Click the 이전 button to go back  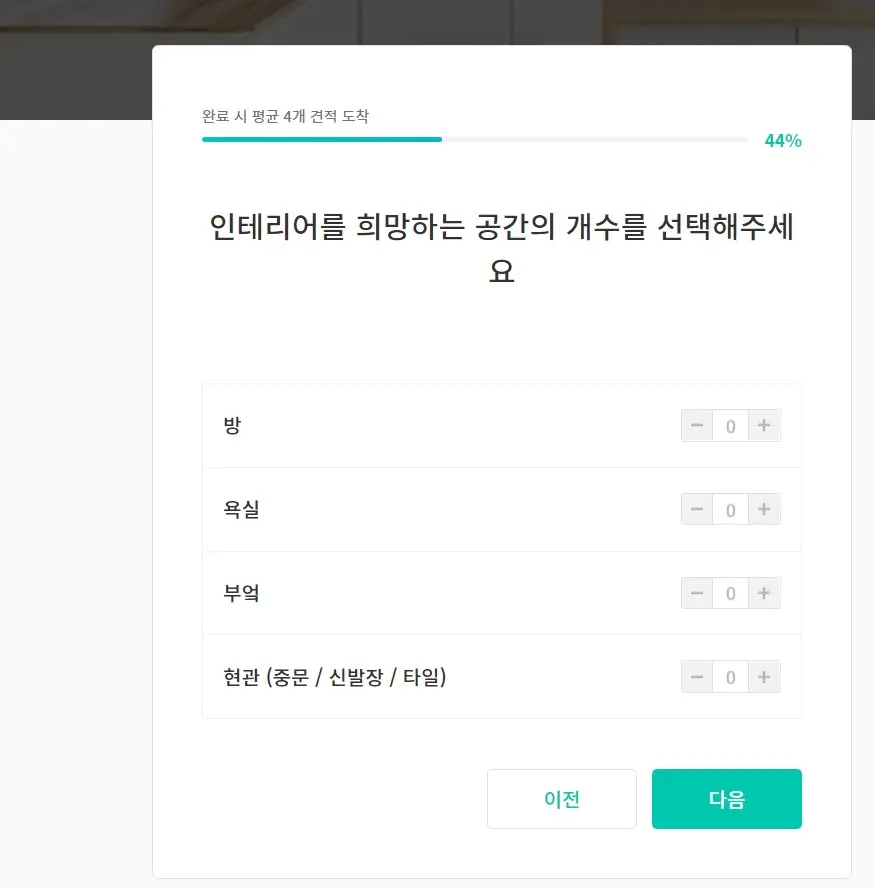point(561,798)
